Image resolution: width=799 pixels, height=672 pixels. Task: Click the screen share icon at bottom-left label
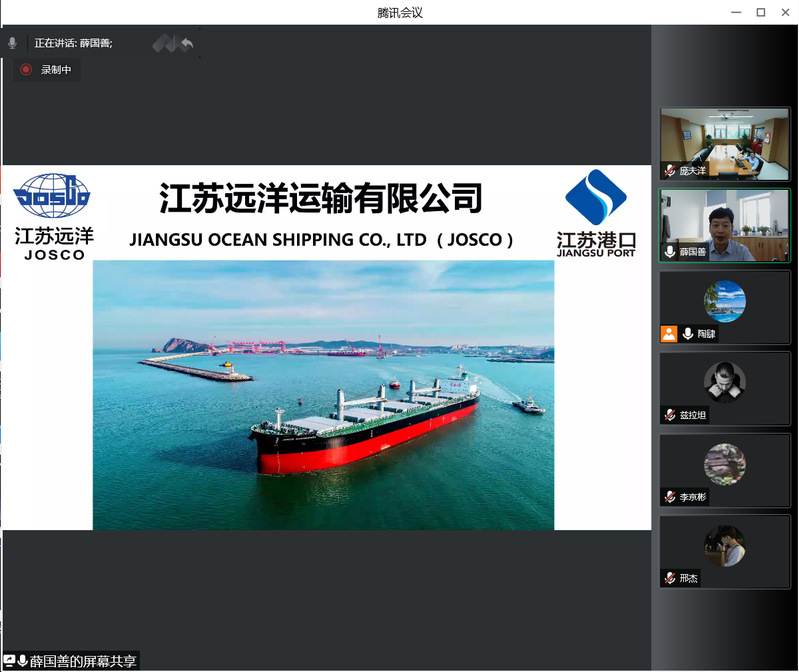coord(9,661)
